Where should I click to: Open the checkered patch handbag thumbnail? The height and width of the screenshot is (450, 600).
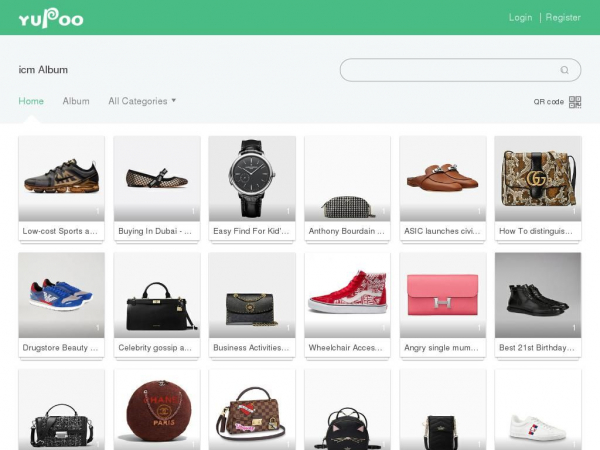pos(252,409)
